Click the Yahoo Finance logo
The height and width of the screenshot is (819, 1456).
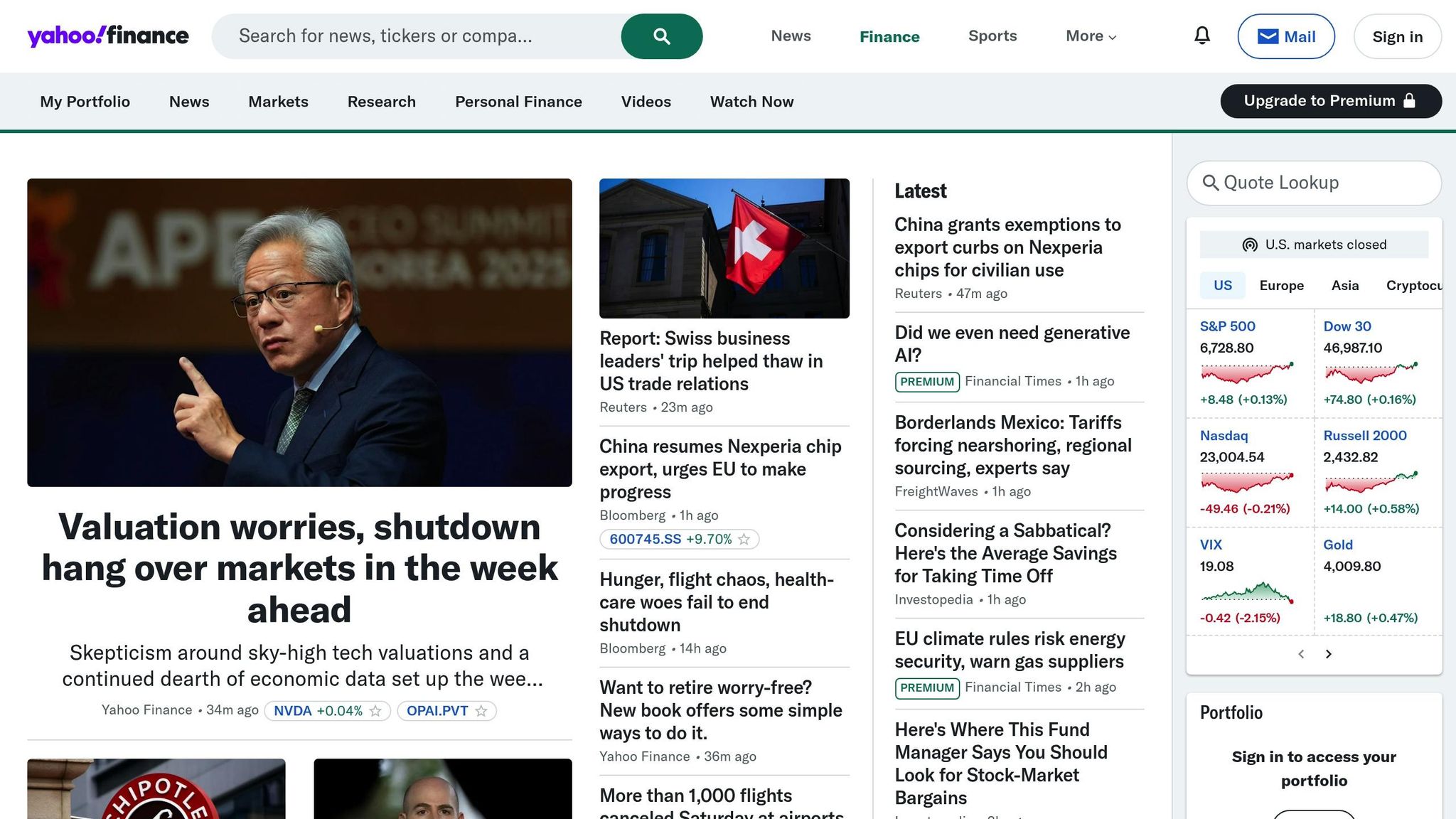[107, 36]
